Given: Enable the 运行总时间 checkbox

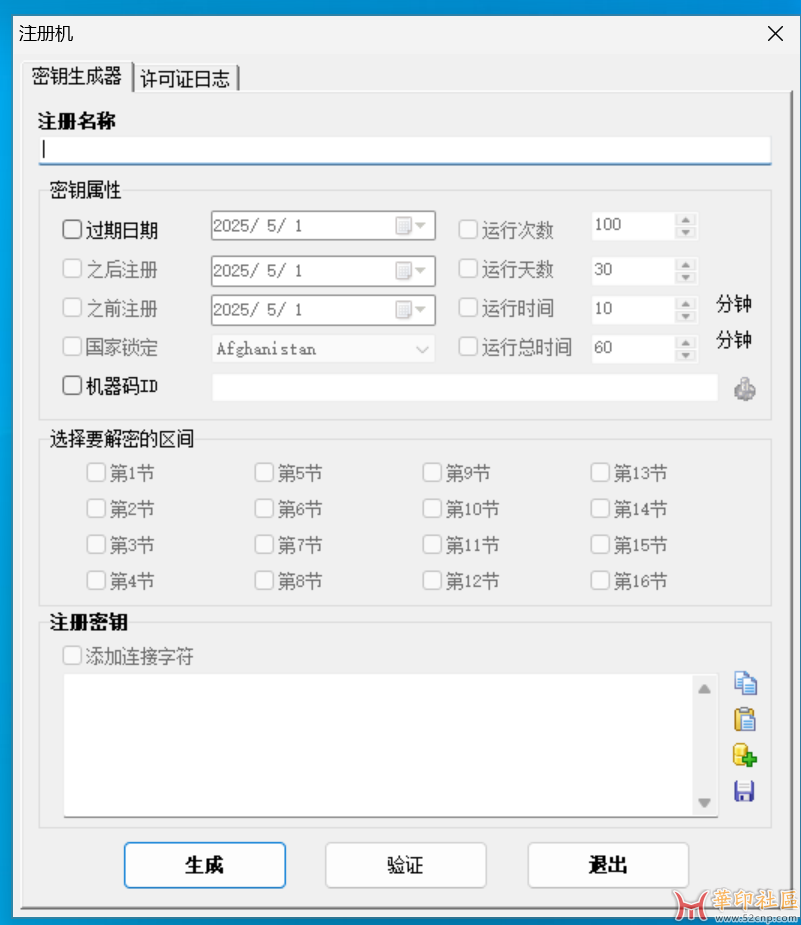Looking at the screenshot, I should point(468,347).
